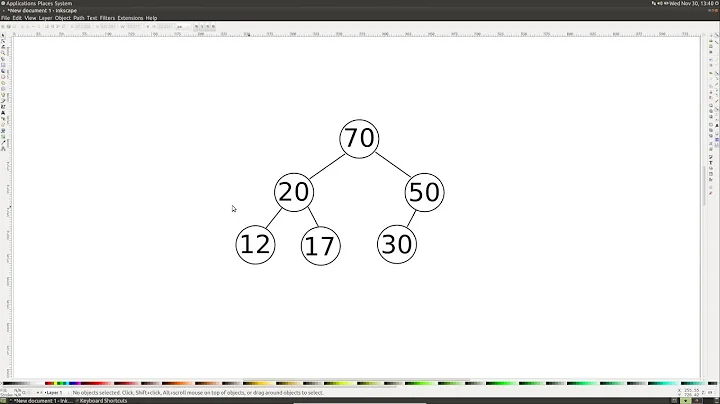Image resolution: width=720 pixels, height=404 pixels.
Task: Select the Dropper color picker tool
Action: pos(3,142)
